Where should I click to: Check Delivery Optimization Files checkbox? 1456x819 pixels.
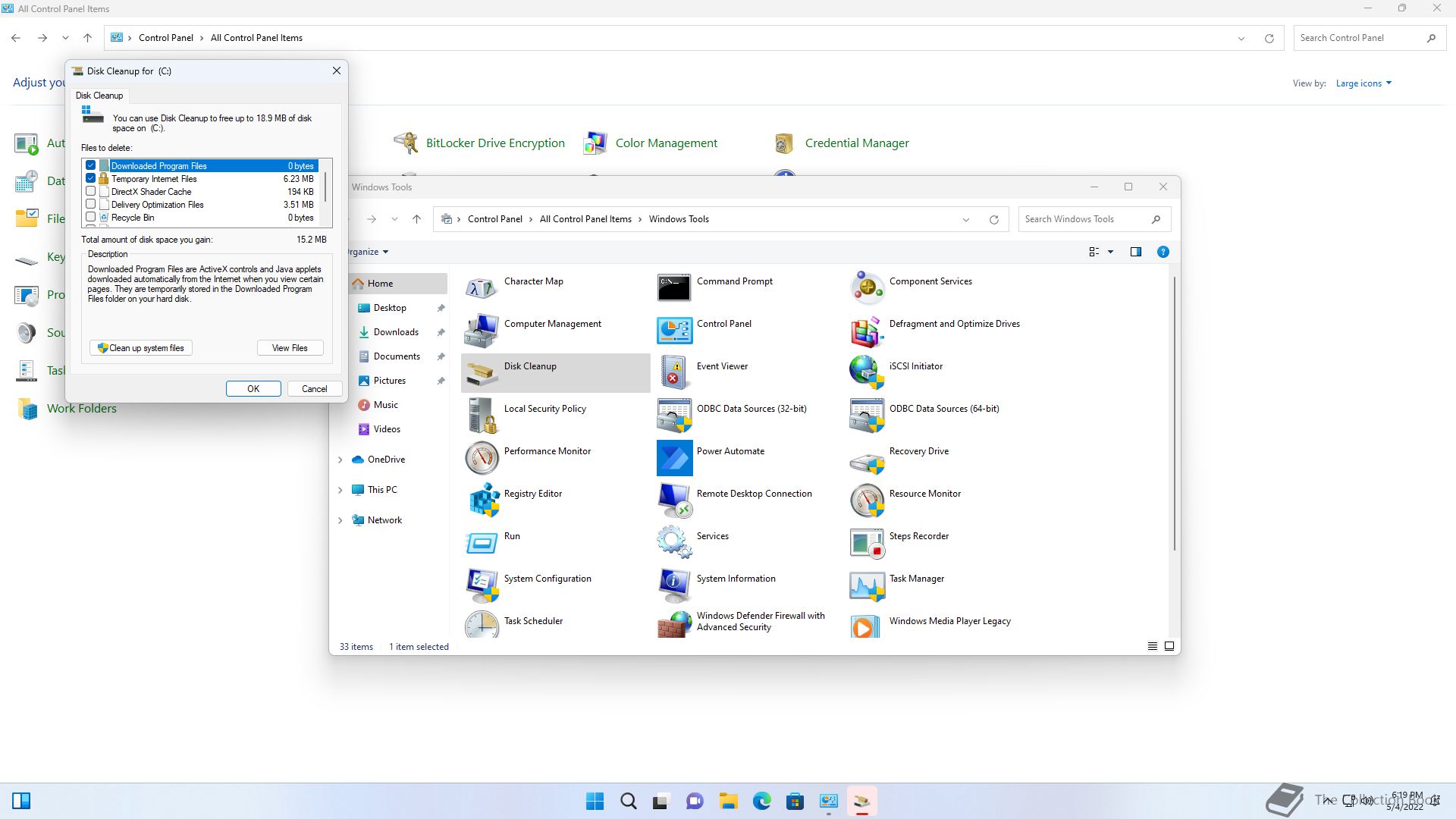pos(91,204)
